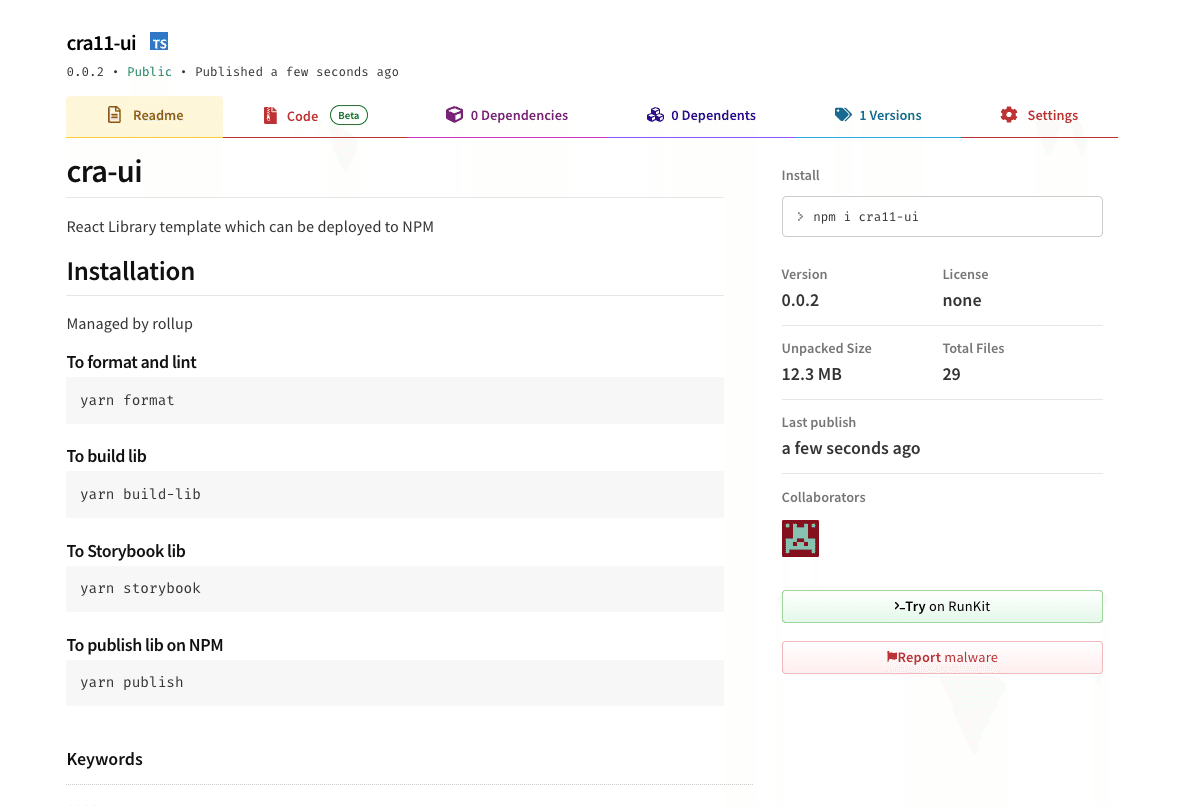Screen dimensions: 1186x806
Task: Click the Dependents cubes icon
Action: (655, 115)
